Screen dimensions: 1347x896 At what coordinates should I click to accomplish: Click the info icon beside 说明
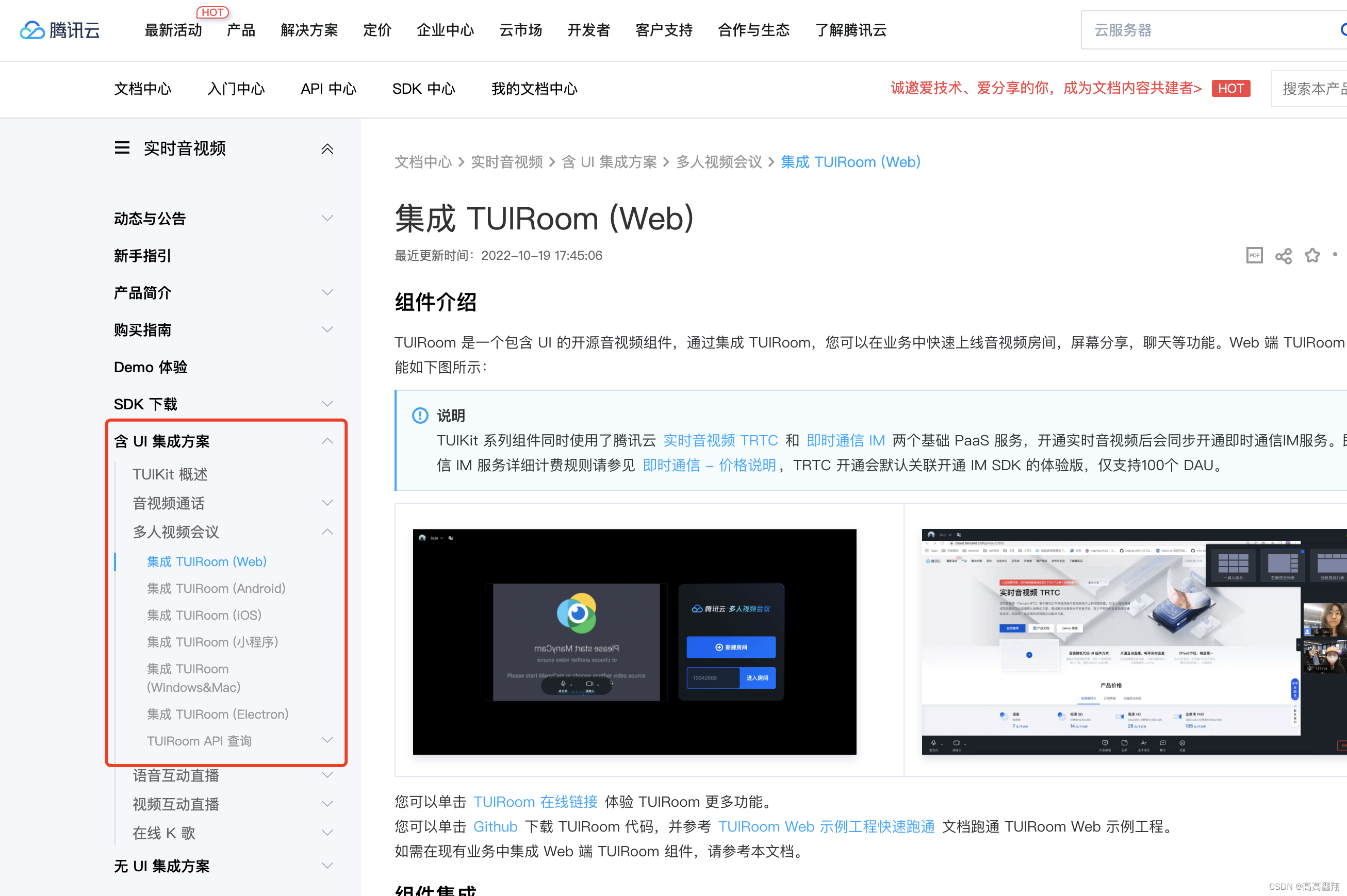(x=420, y=416)
